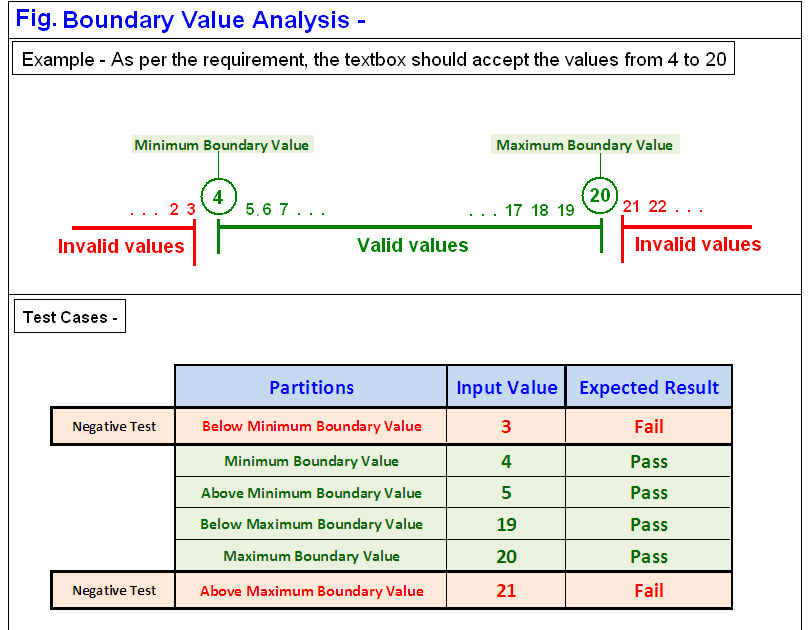Click the example requirement sentence box

coord(373,58)
